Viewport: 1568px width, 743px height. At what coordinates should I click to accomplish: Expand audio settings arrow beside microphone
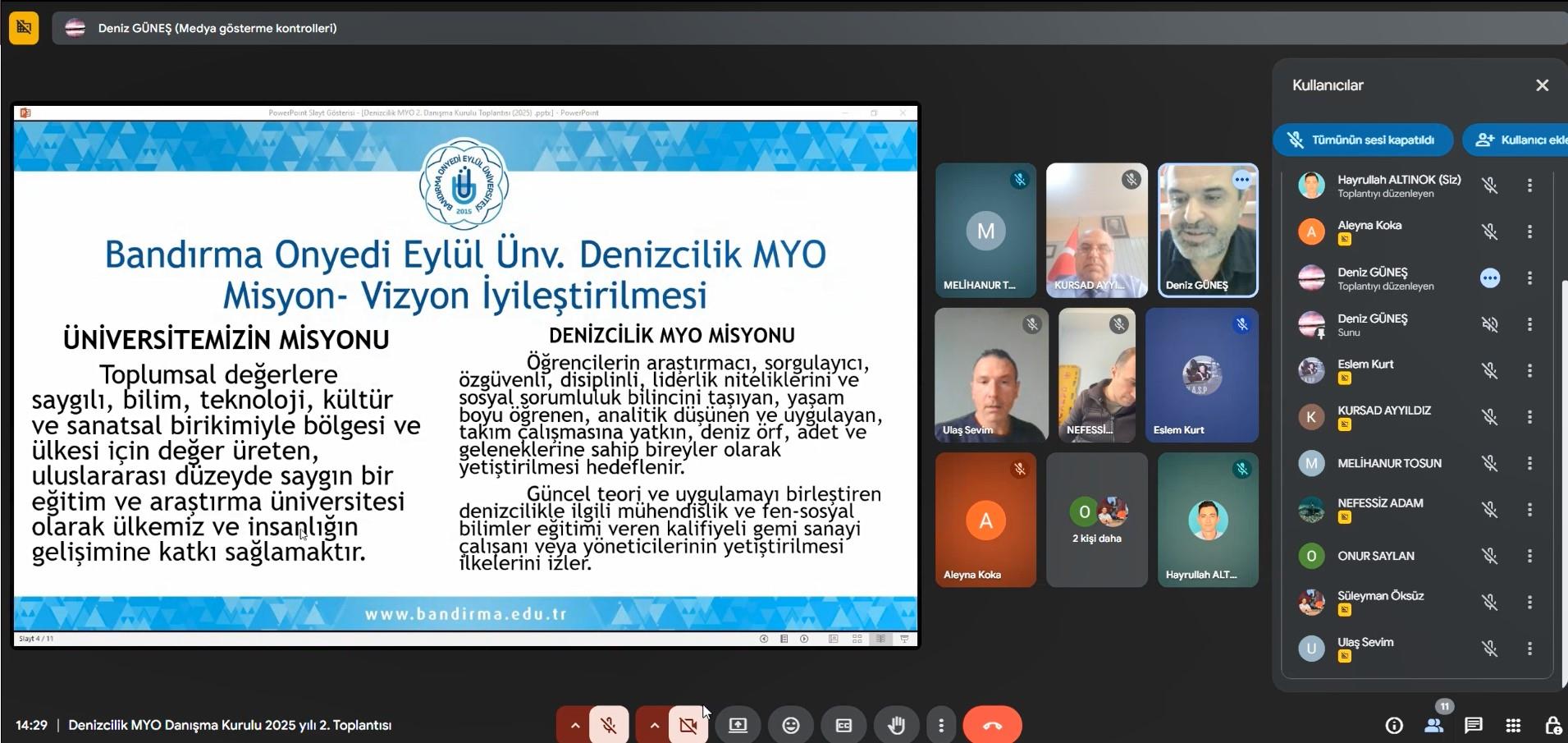574,725
